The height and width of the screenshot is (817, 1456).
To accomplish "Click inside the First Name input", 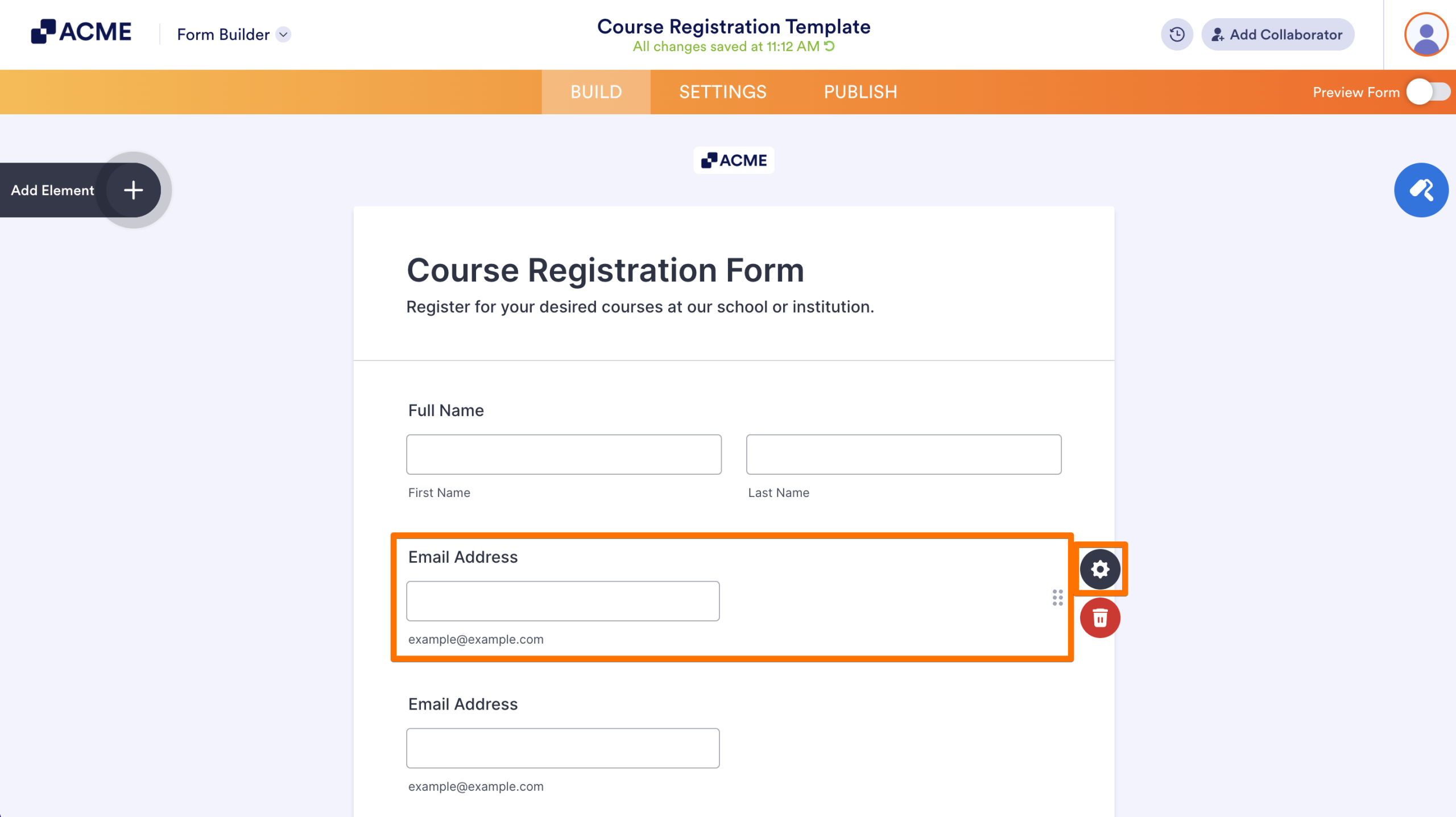I will 564,454.
